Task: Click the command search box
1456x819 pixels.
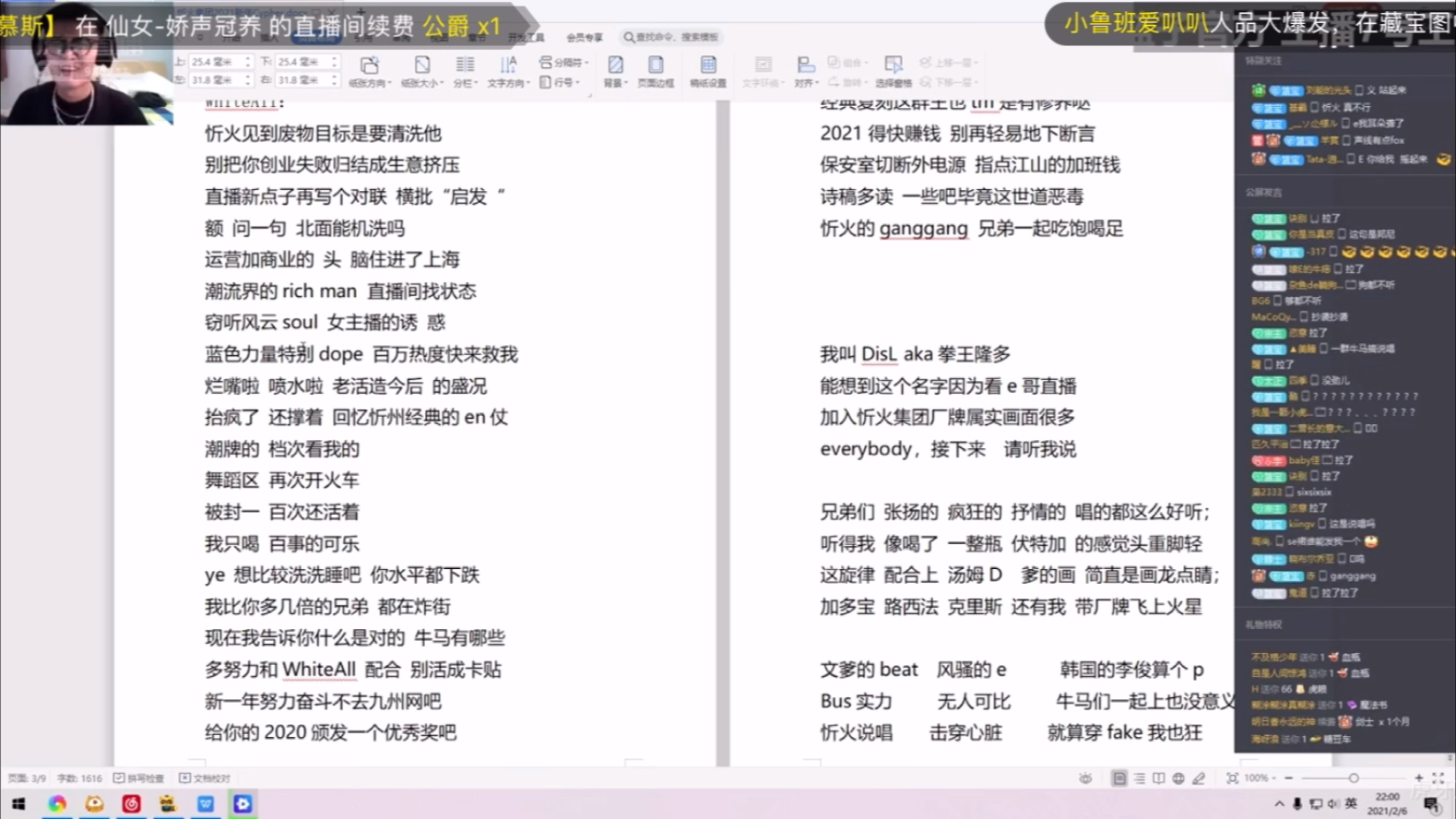Action: (x=671, y=37)
